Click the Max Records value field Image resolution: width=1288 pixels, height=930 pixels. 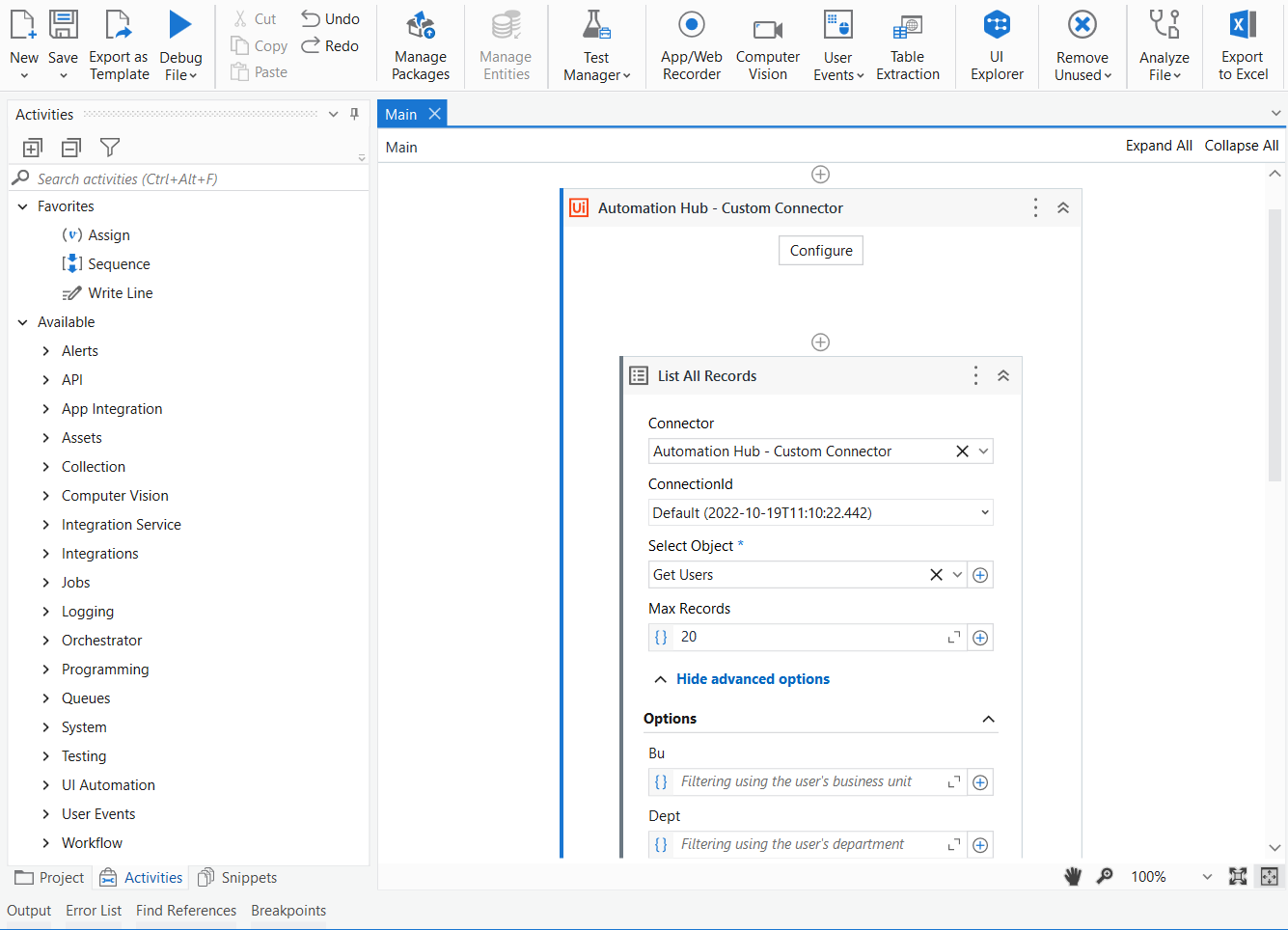[808, 637]
